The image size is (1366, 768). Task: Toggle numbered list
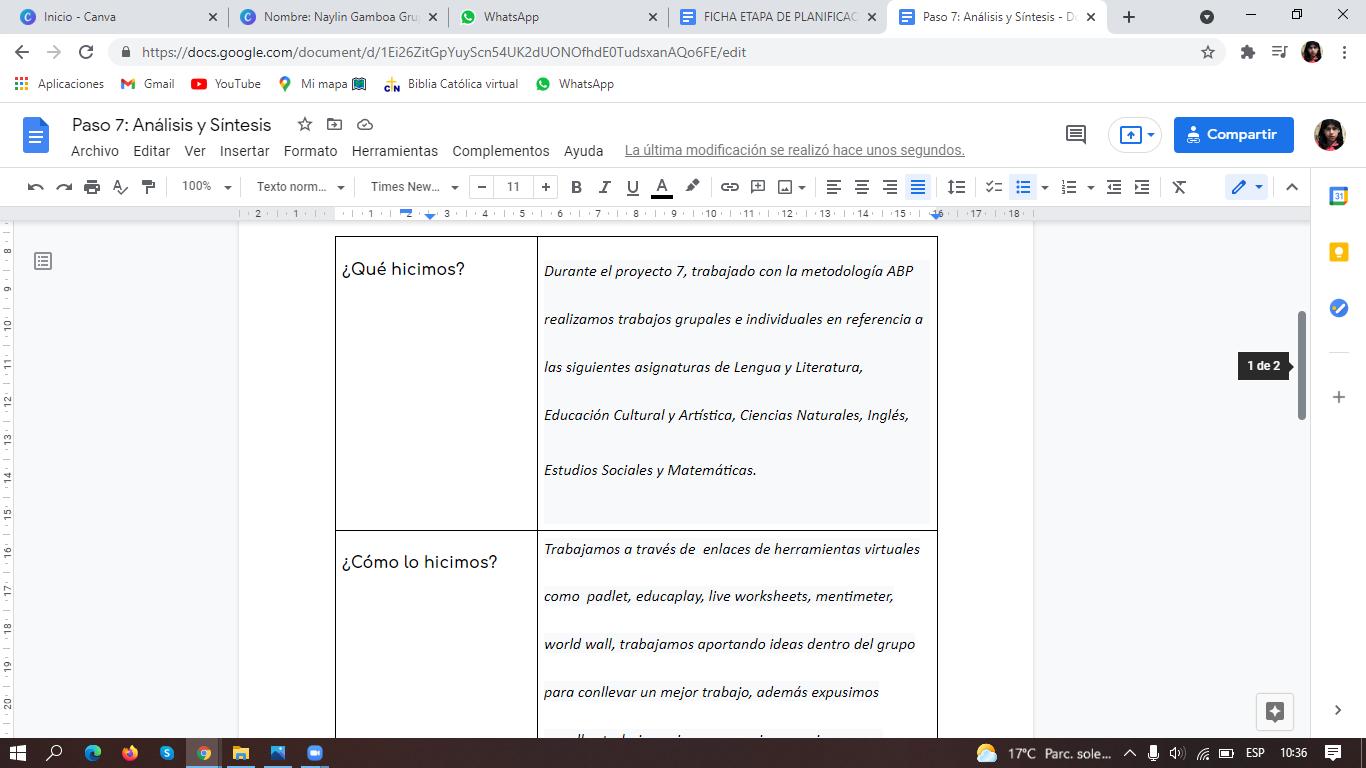pyautogui.click(x=1069, y=187)
